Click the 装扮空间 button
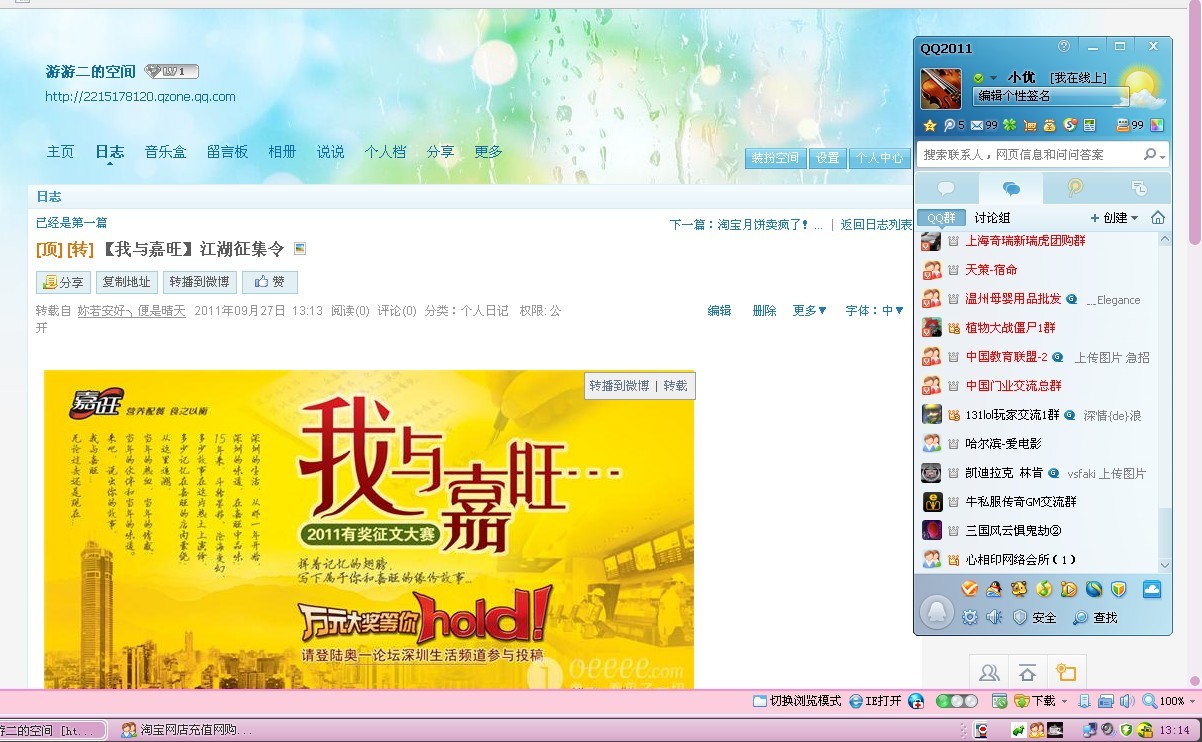Image resolution: width=1202 pixels, height=742 pixels. [775, 158]
